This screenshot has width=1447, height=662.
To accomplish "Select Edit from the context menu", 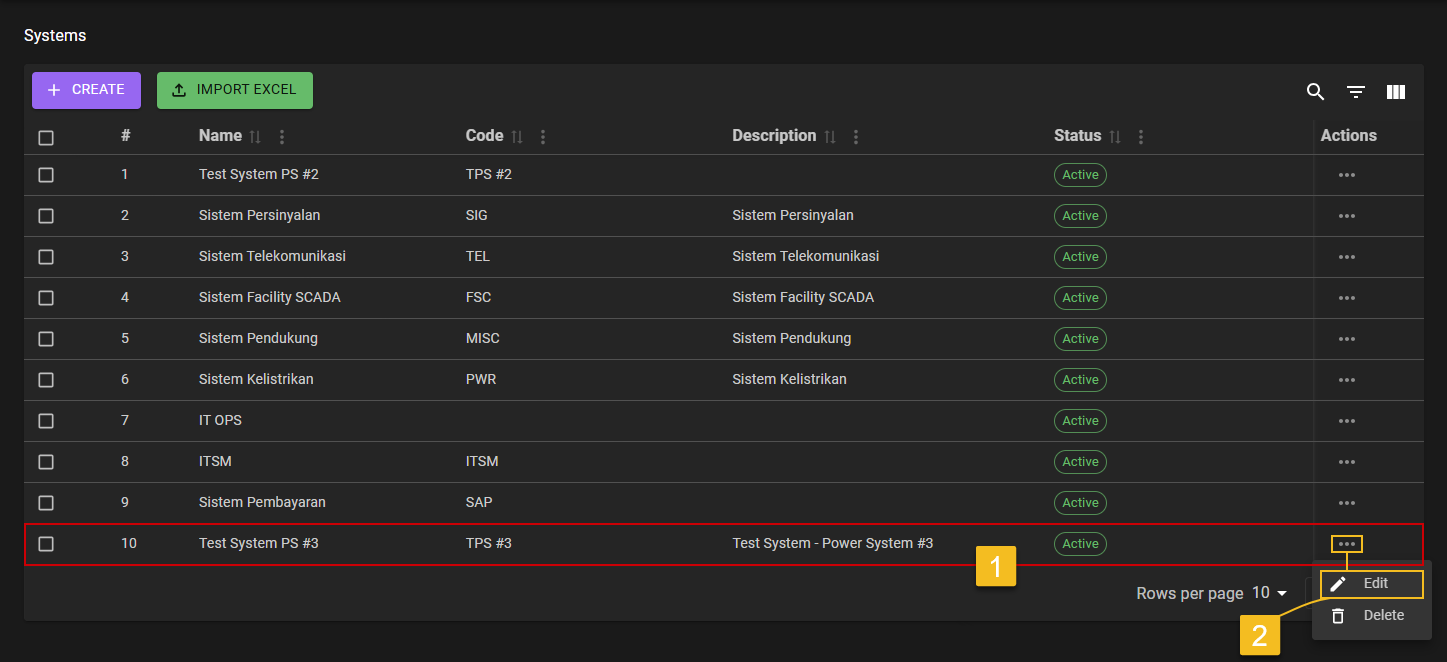I will point(1375,583).
